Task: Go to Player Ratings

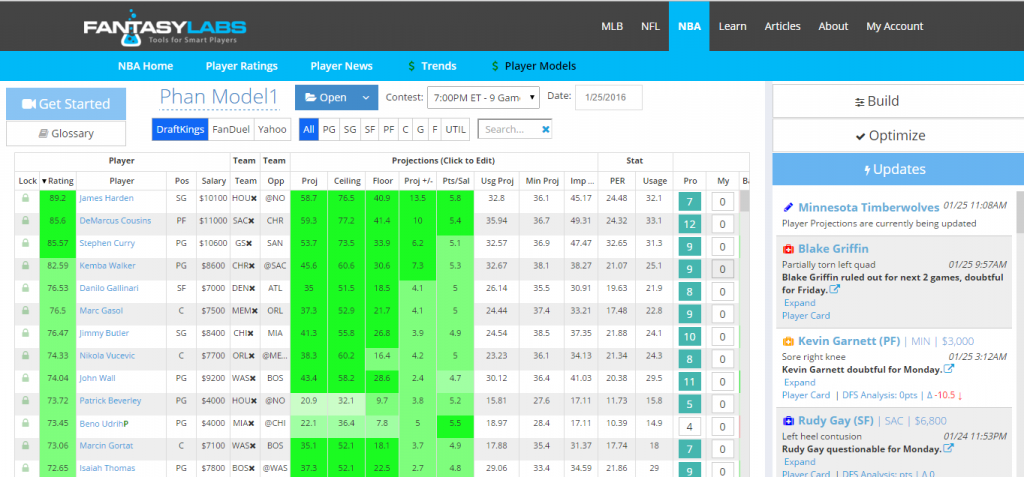Action: [242, 66]
